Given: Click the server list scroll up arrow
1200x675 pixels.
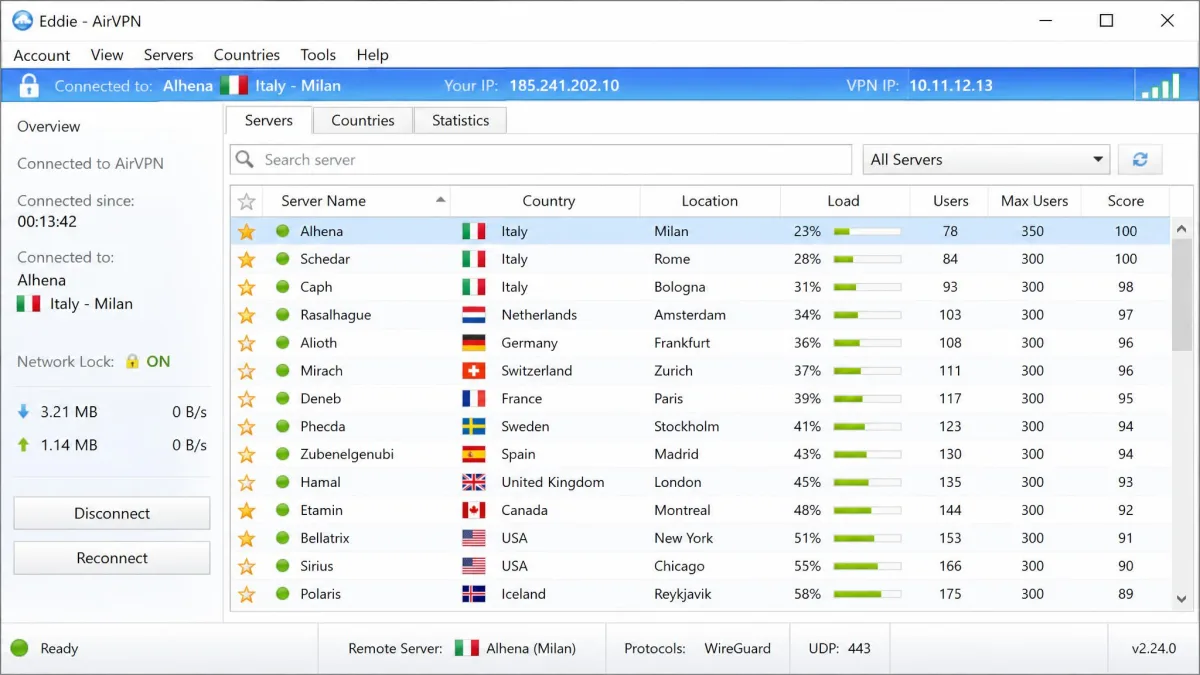Looking at the screenshot, I should tap(1182, 229).
